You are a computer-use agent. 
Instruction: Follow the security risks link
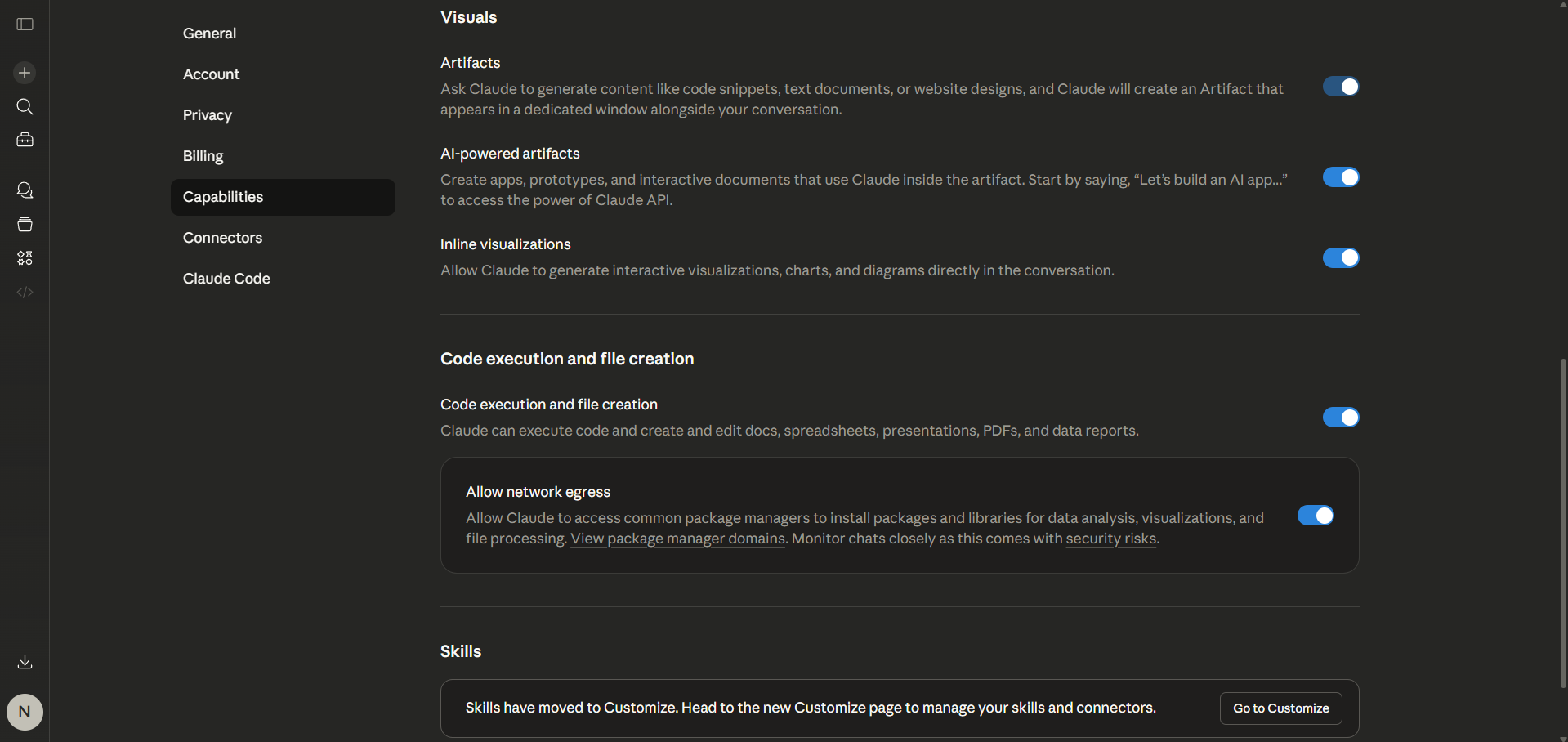1110,539
